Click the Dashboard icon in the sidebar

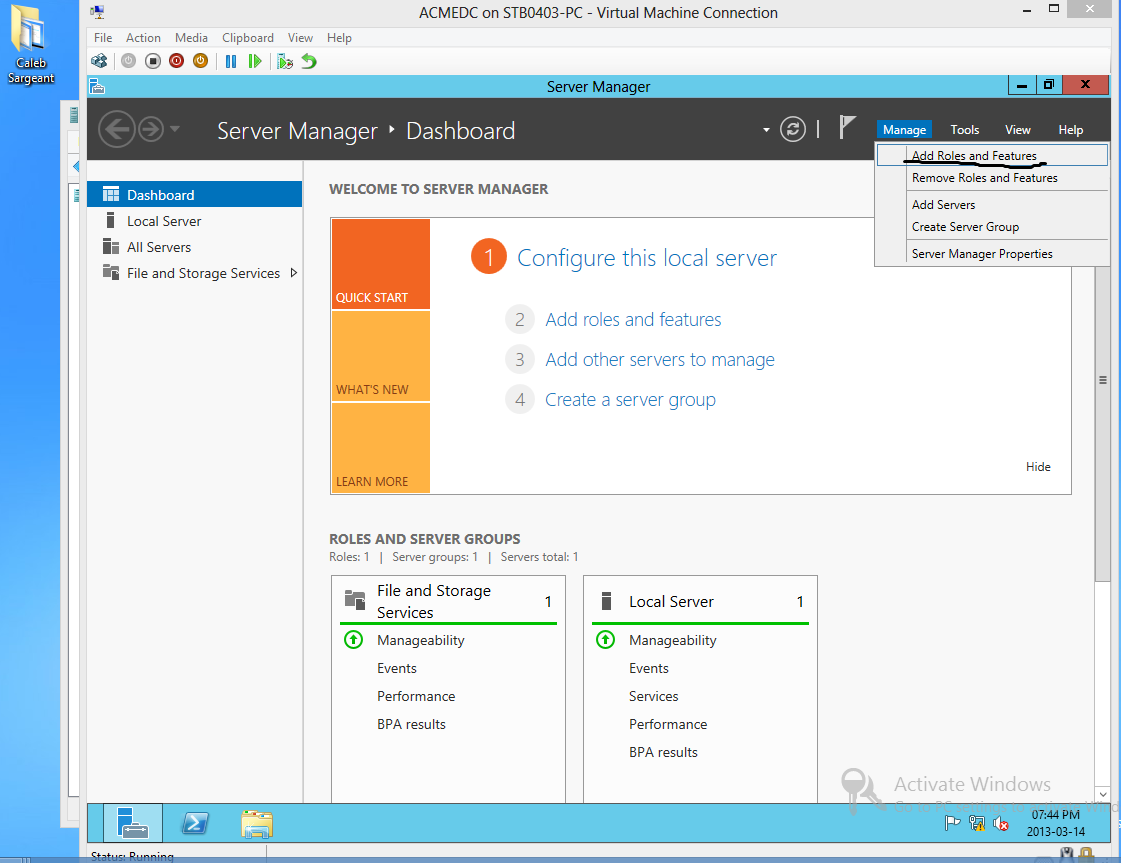(x=111, y=194)
